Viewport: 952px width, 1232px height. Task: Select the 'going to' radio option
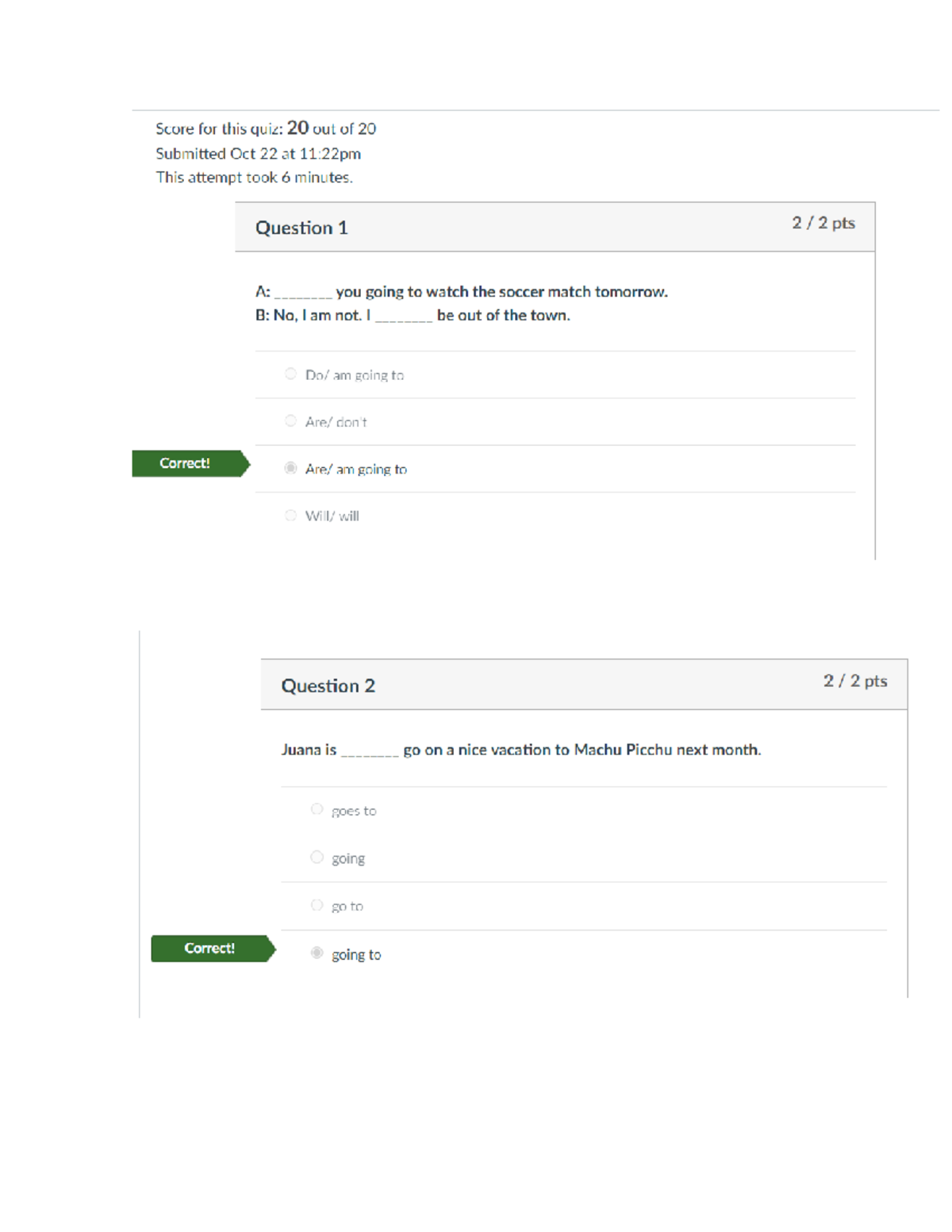[x=317, y=953]
